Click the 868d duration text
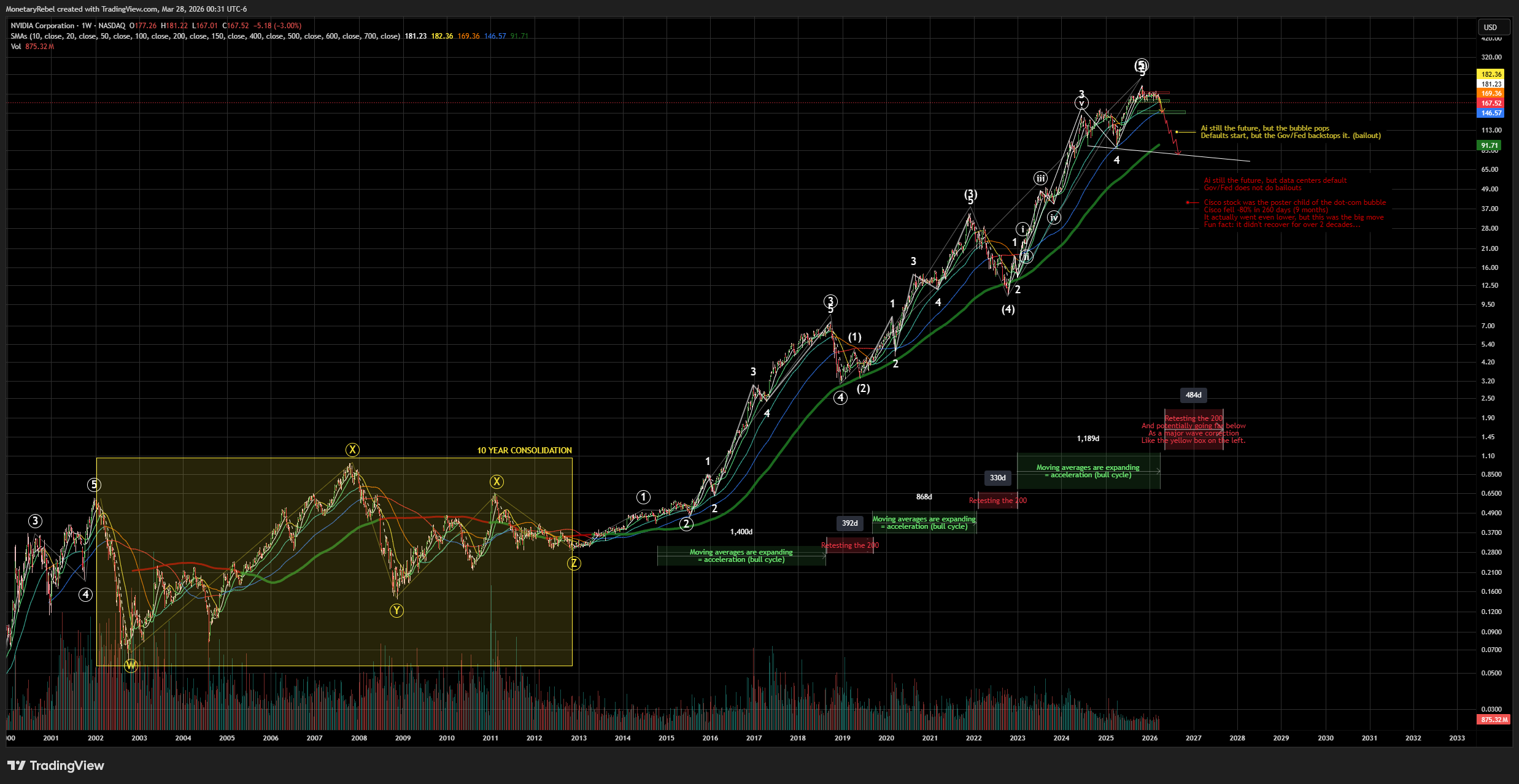This screenshot has width=1519, height=784. pos(924,497)
